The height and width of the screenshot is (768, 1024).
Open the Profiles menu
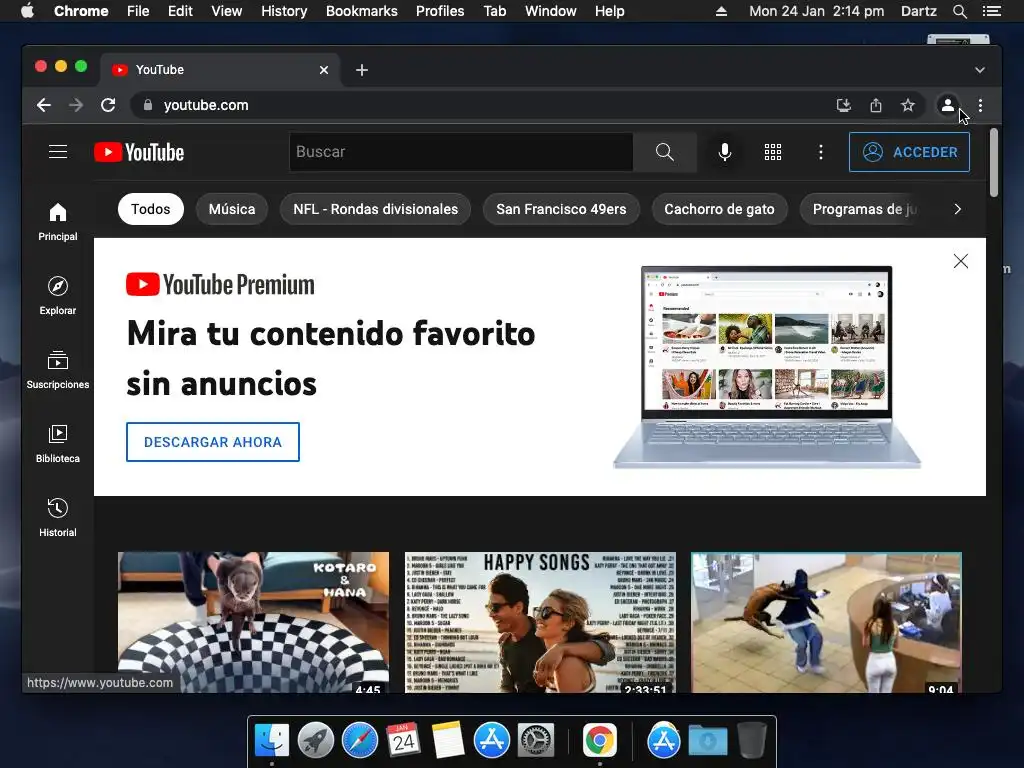point(440,11)
